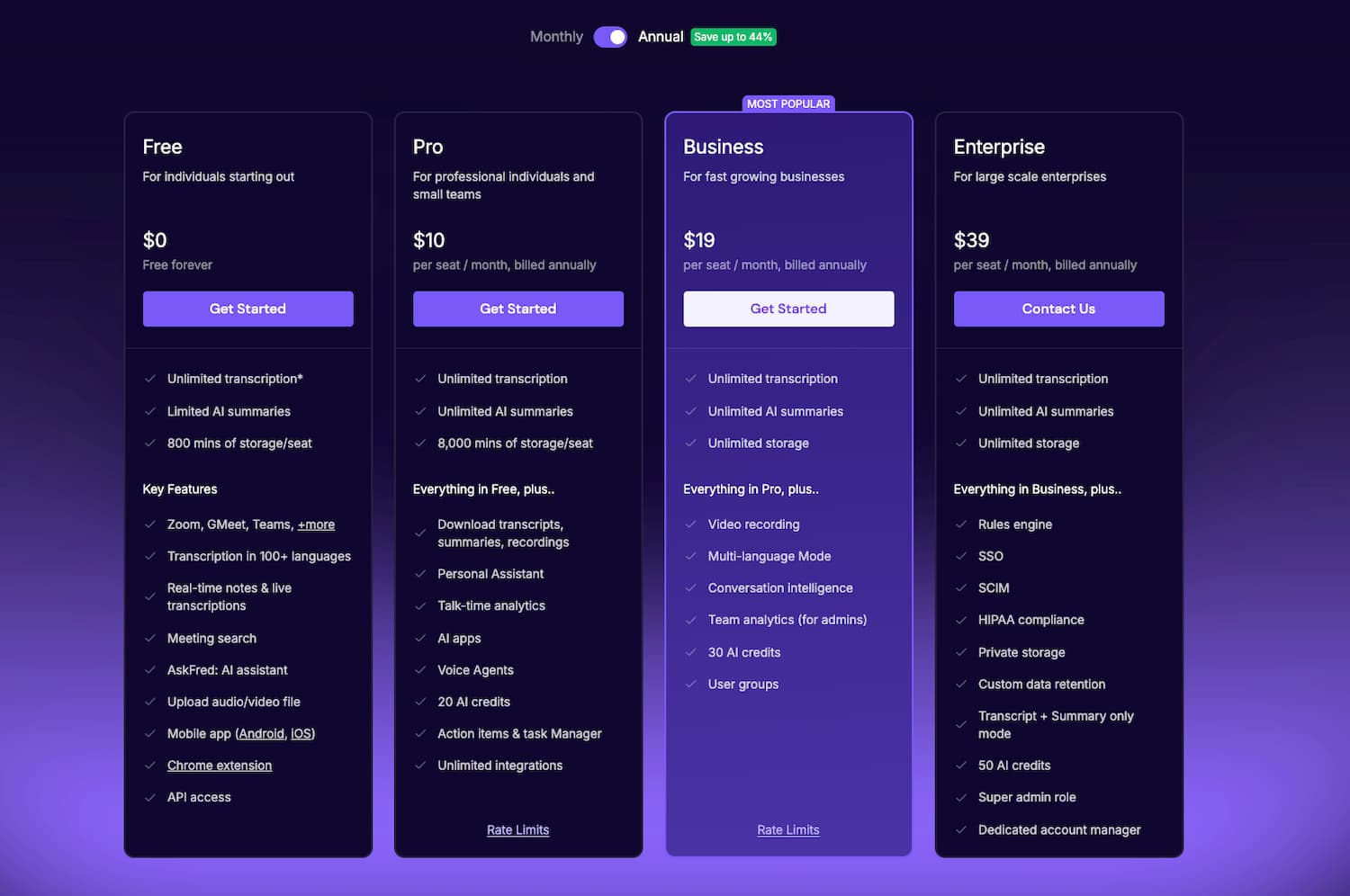This screenshot has width=1350, height=896.
Task: Click the checkmark next to Video recording
Action: (x=690, y=524)
